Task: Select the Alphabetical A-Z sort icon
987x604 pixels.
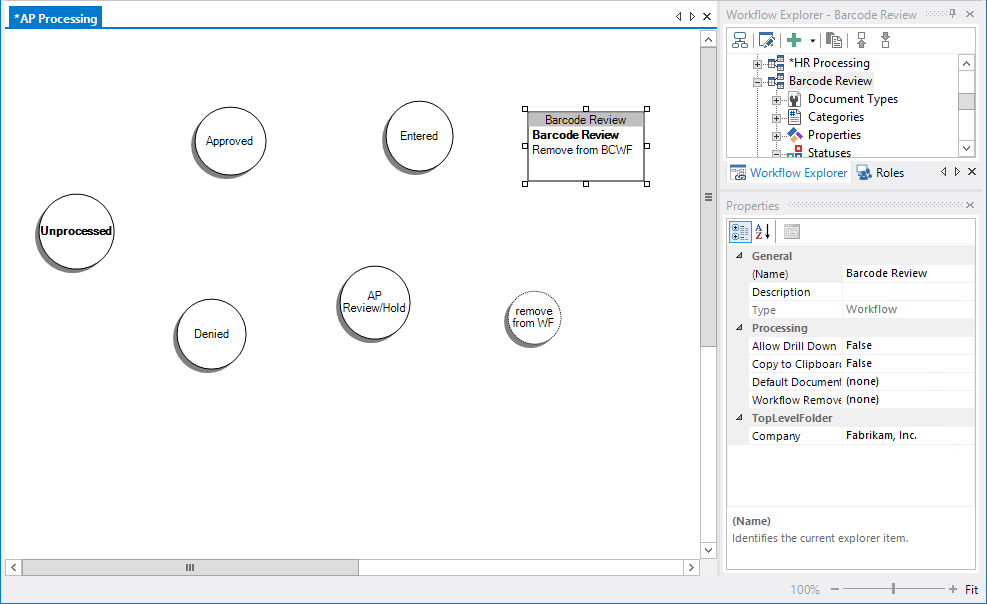Action: pos(762,232)
